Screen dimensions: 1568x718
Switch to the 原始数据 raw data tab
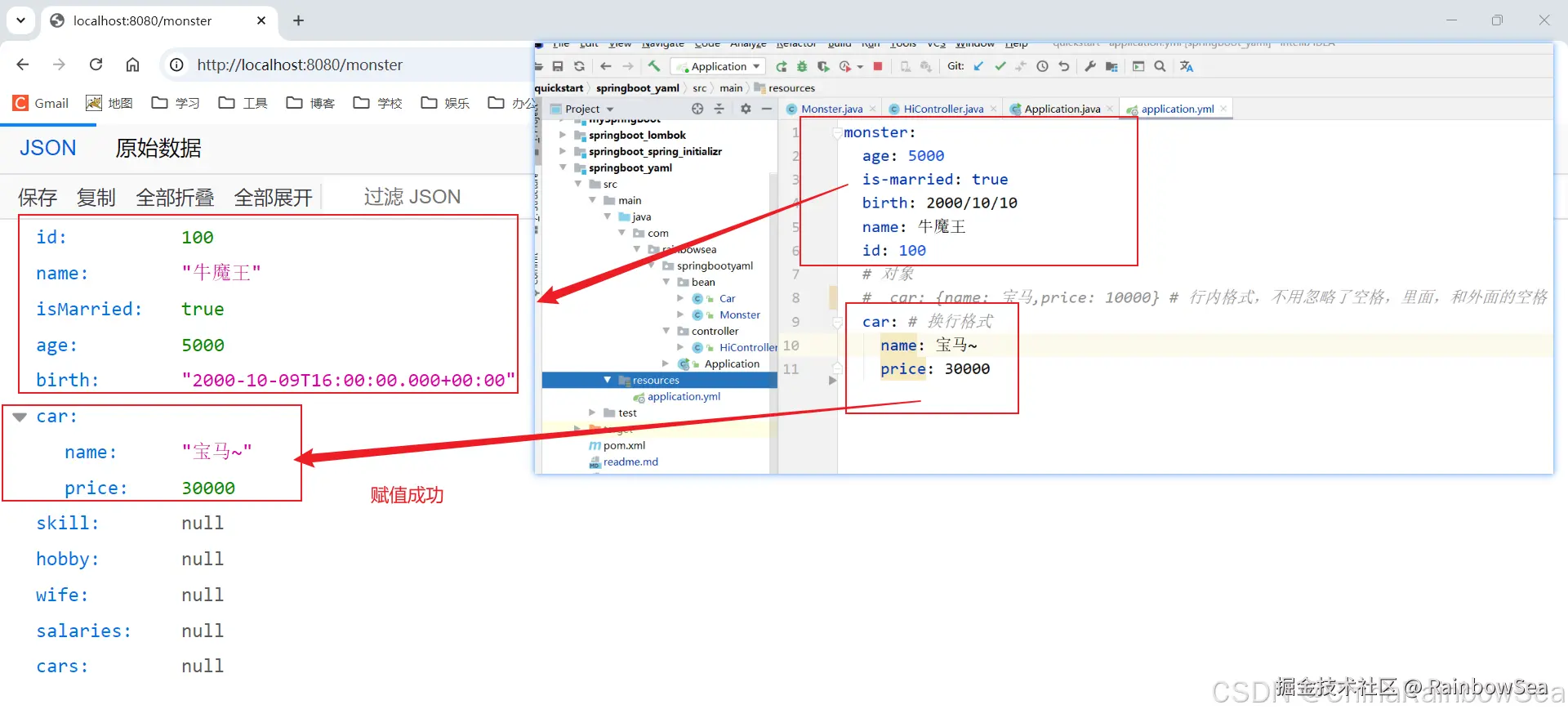click(158, 148)
